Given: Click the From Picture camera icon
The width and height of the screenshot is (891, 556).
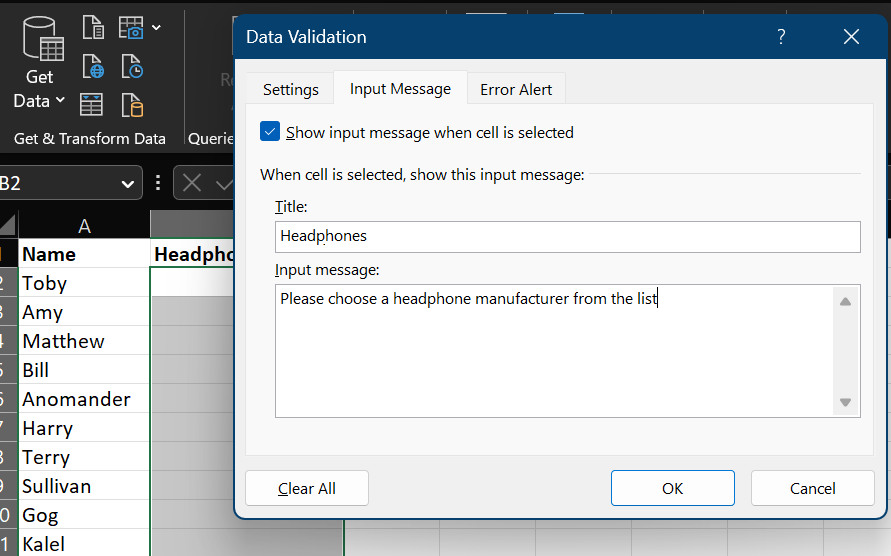Looking at the screenshot, I should [x=131, y=27].
